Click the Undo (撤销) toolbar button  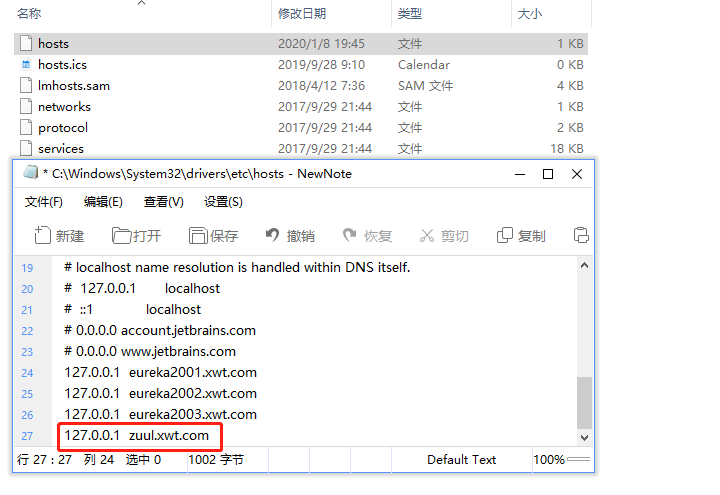290,236
